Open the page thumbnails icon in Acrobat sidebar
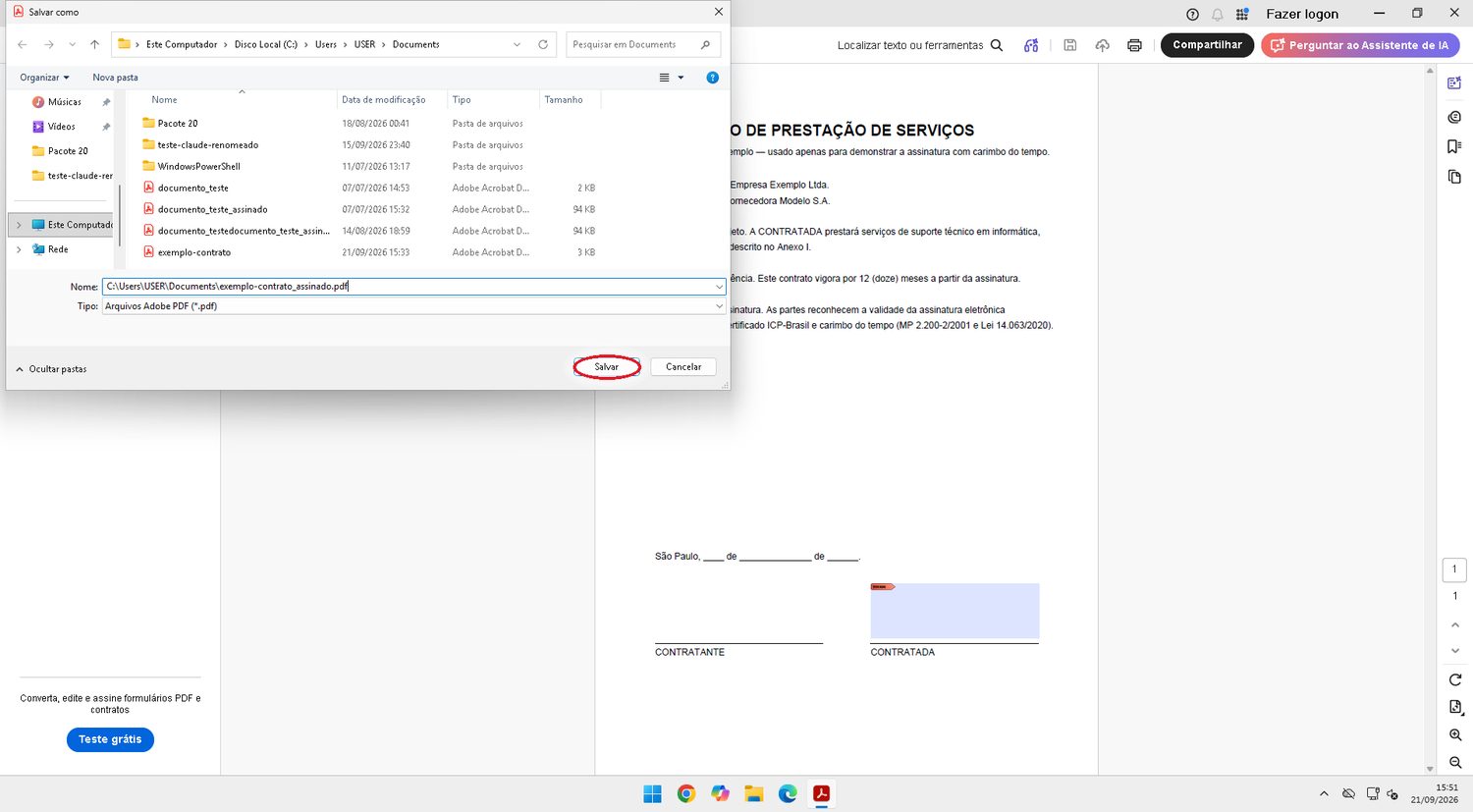 [x=1454, y=177]
